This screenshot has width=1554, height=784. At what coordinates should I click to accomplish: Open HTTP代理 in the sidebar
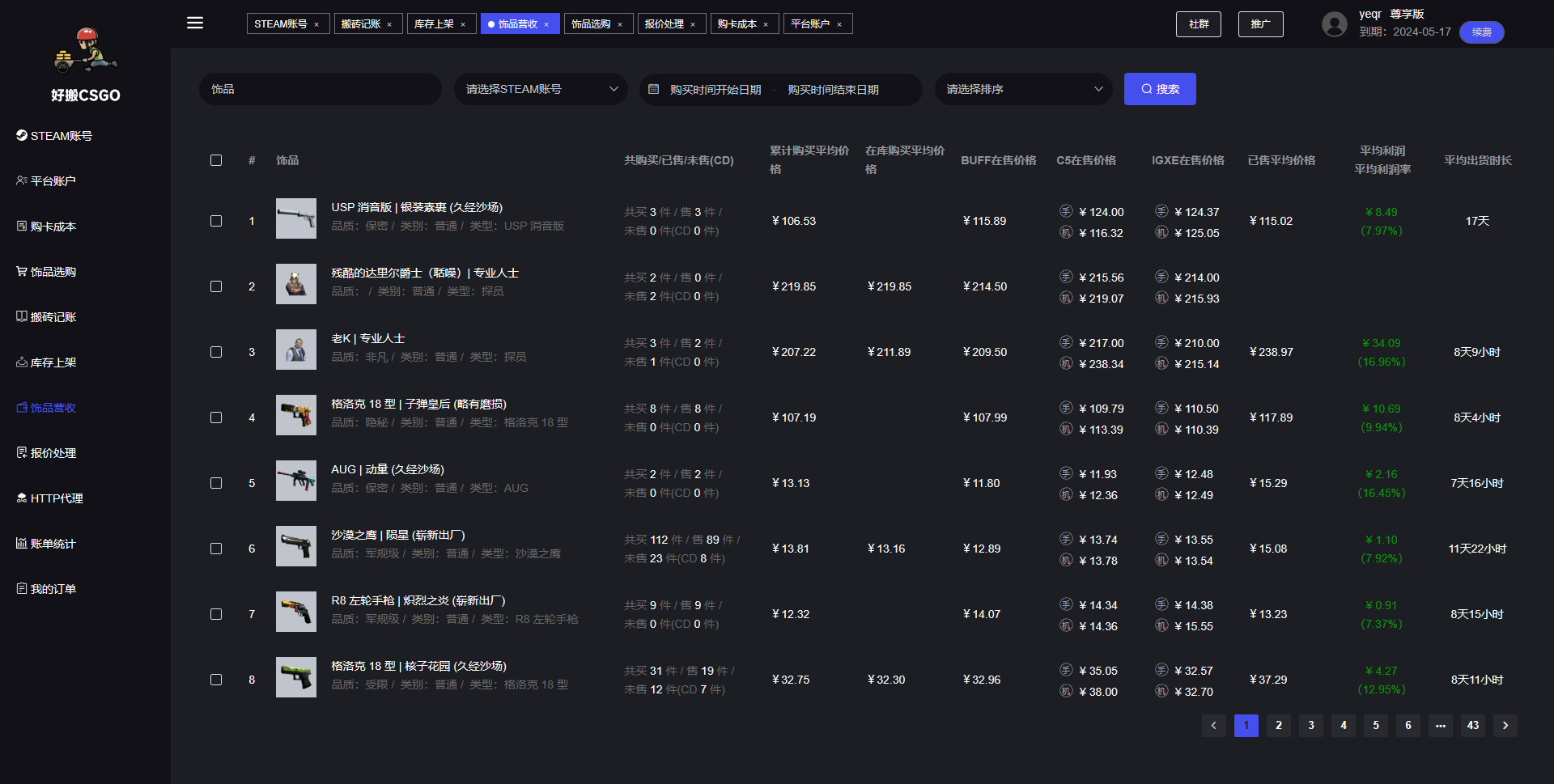(x=49, y=498)
